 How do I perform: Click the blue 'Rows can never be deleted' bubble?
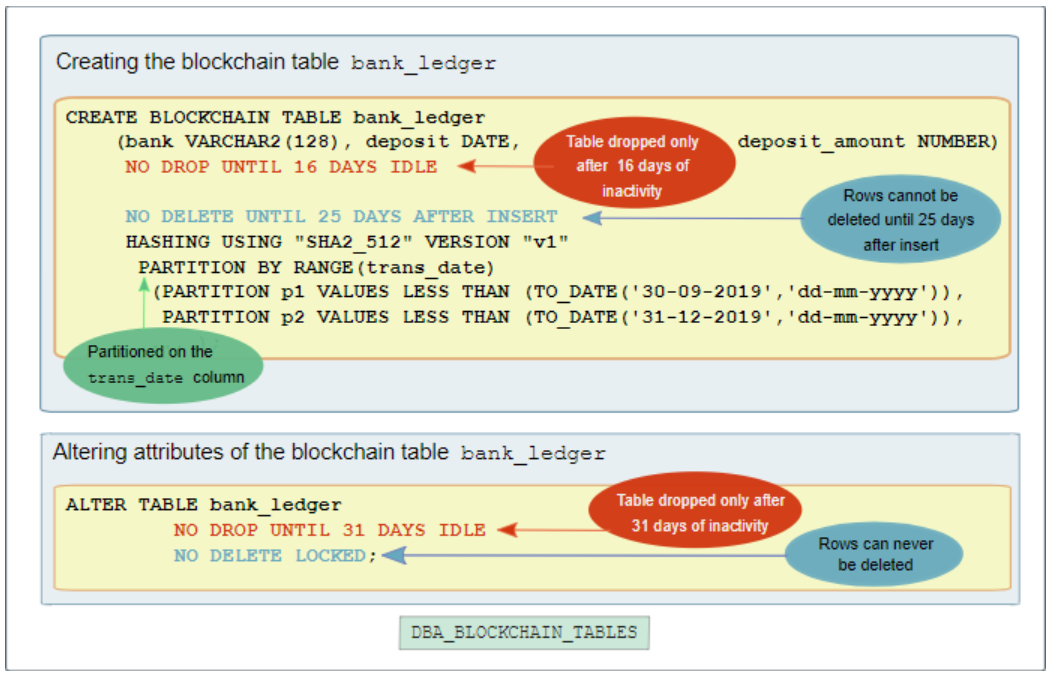pyautogui.click(x=873, y=553)
